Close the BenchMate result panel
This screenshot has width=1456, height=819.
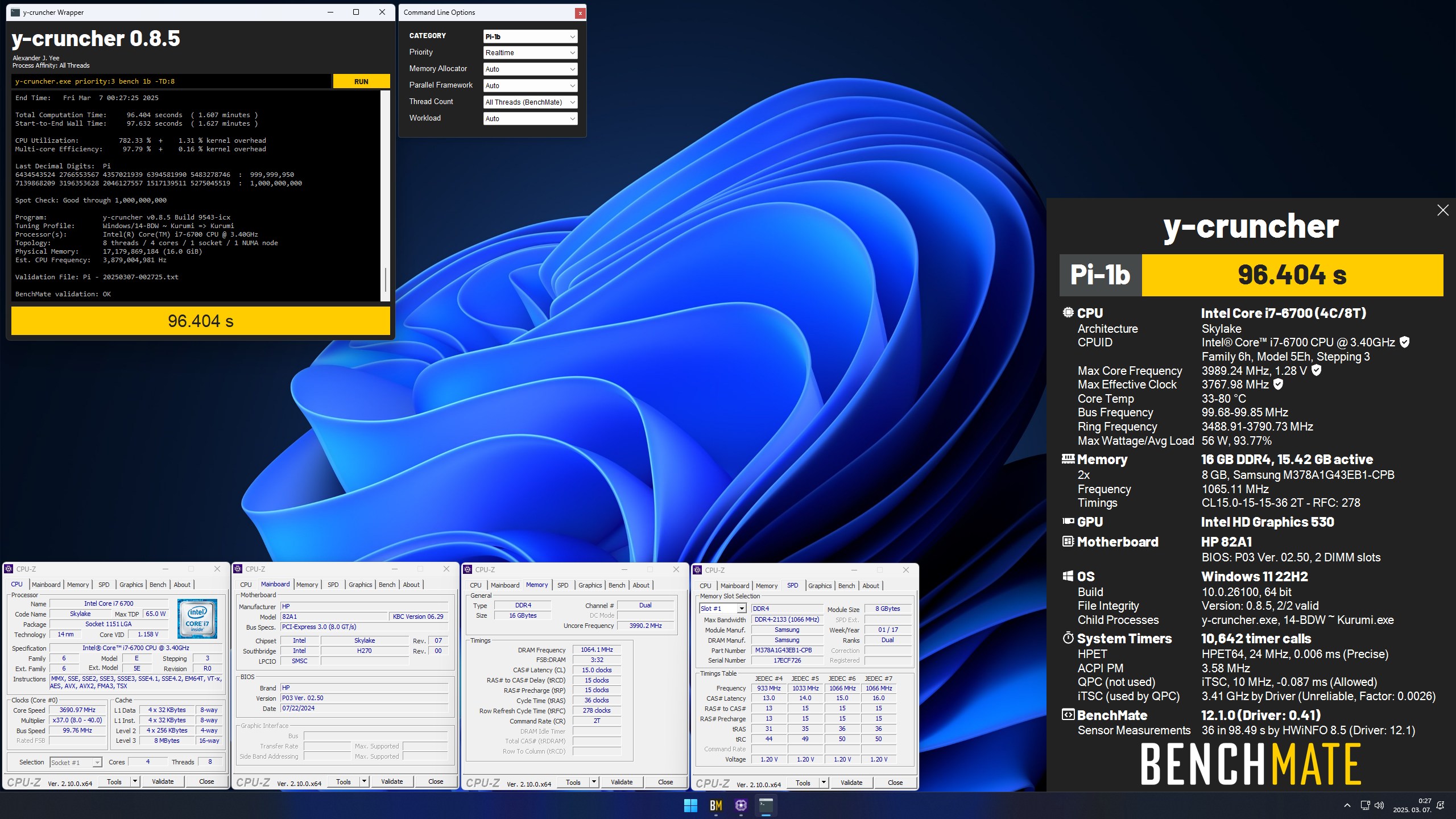1442,210
